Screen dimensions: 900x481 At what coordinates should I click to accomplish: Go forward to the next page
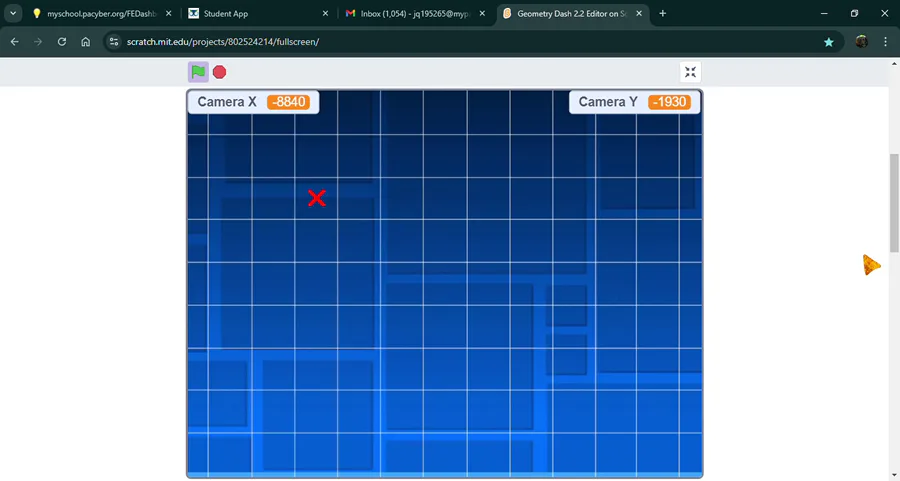point(38,41)
